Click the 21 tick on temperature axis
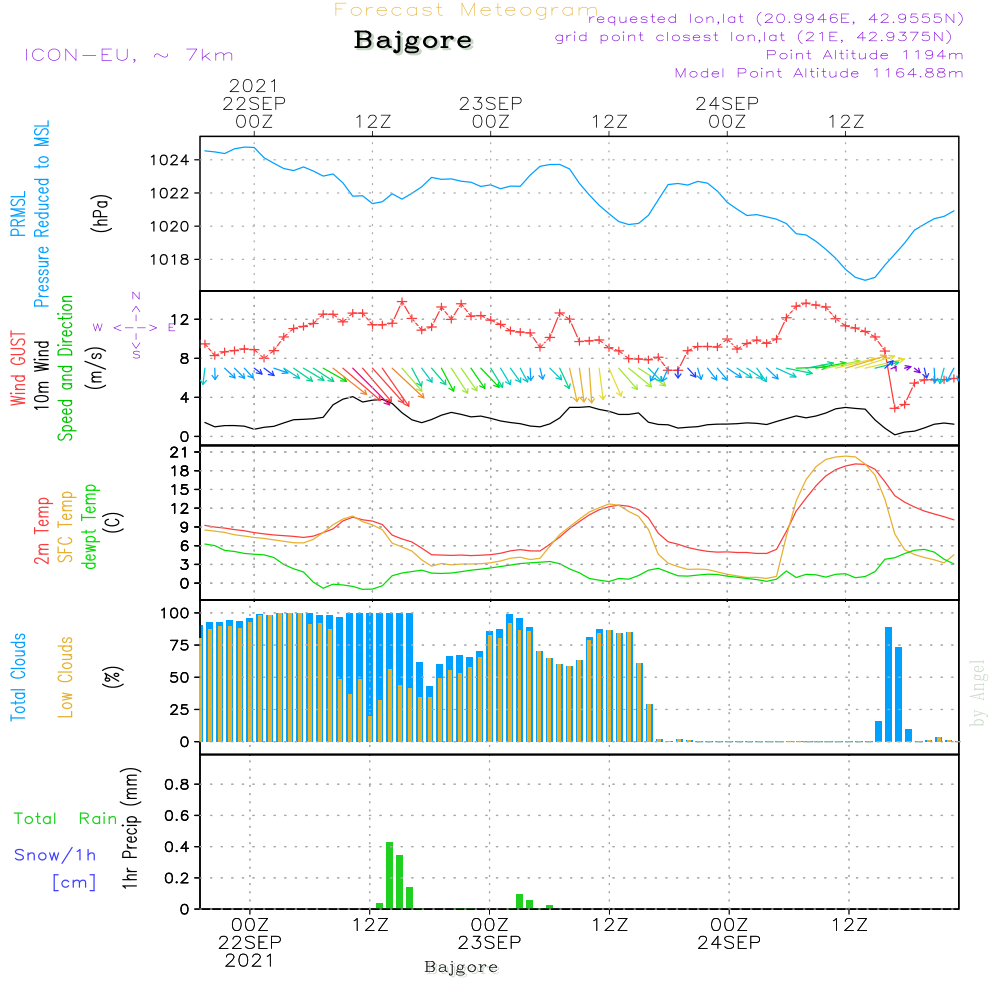Viewport: 1000px width, 1000px height. point(180,452)
